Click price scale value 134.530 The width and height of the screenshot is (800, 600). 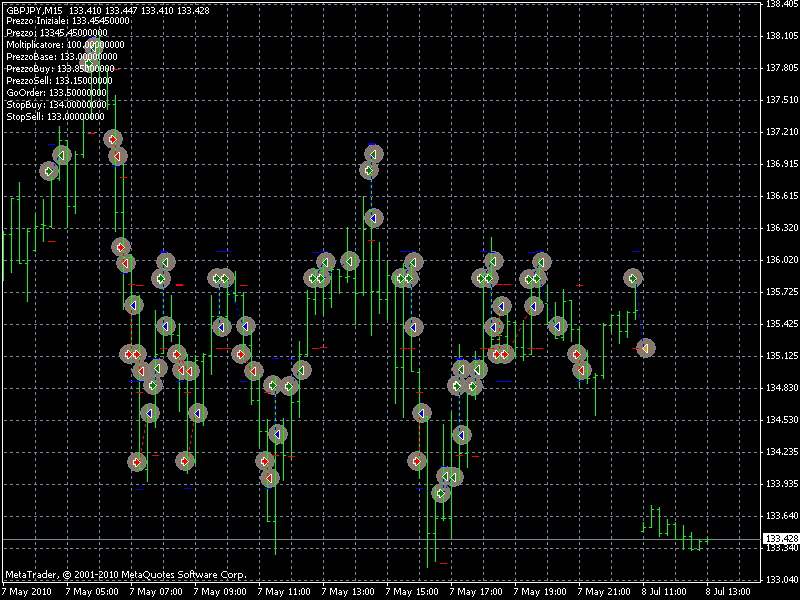[x=781, y=420]
